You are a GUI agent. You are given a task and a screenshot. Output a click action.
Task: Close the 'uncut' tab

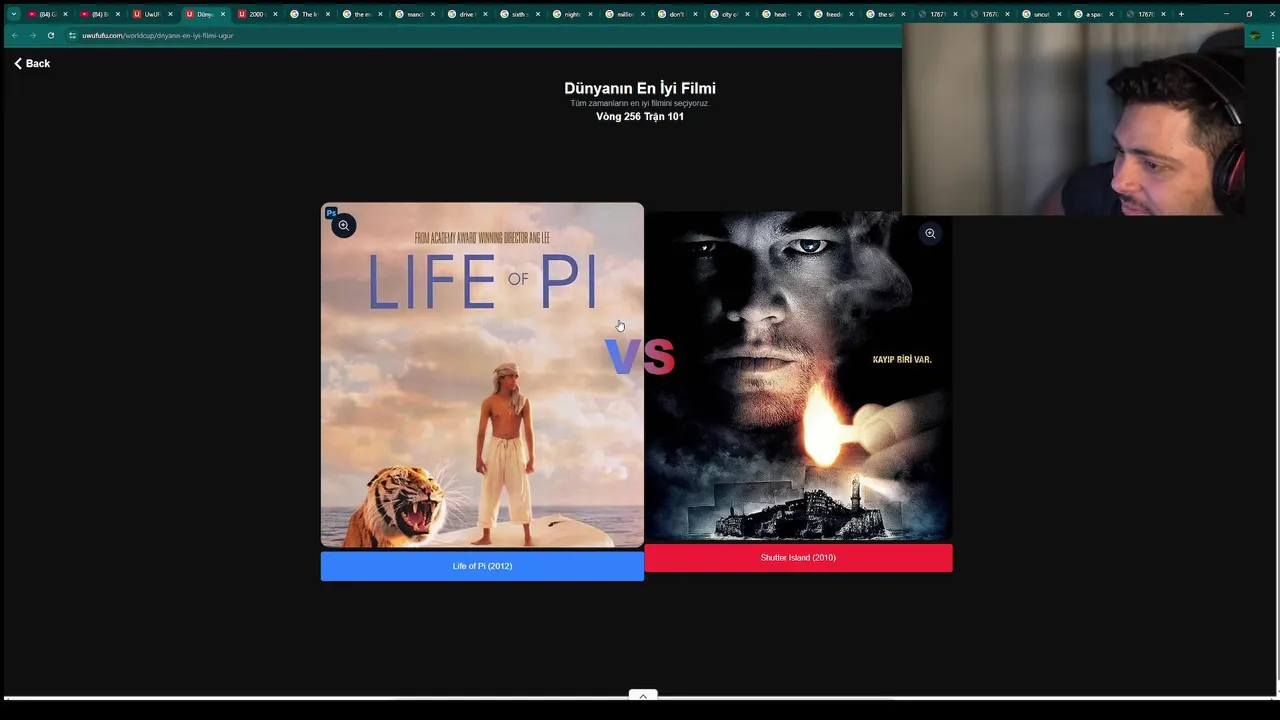pyautogui.click(x=1059, y=14)
